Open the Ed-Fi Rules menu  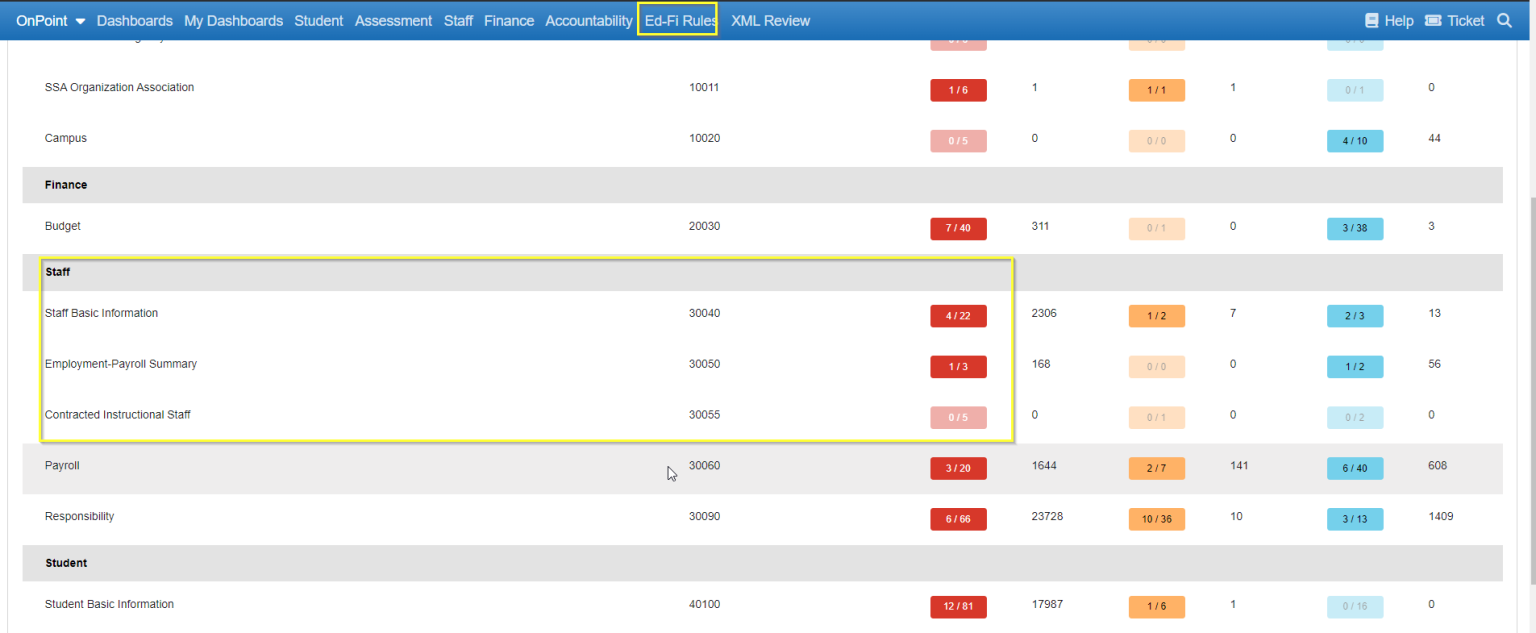(677, 20)
